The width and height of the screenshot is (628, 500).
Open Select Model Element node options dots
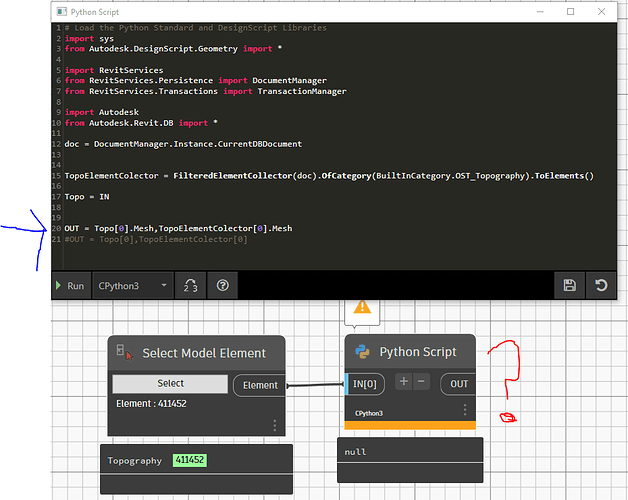(x=274, y=425)
